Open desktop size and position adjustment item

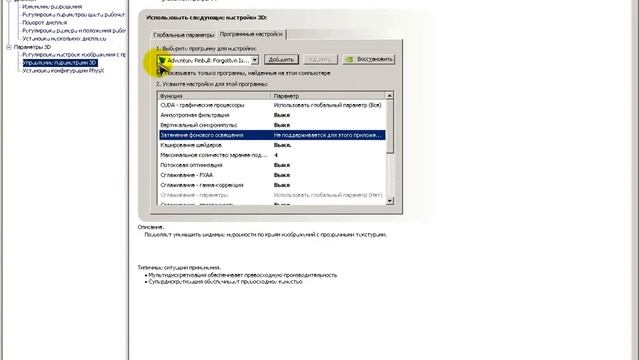(73, 31)
